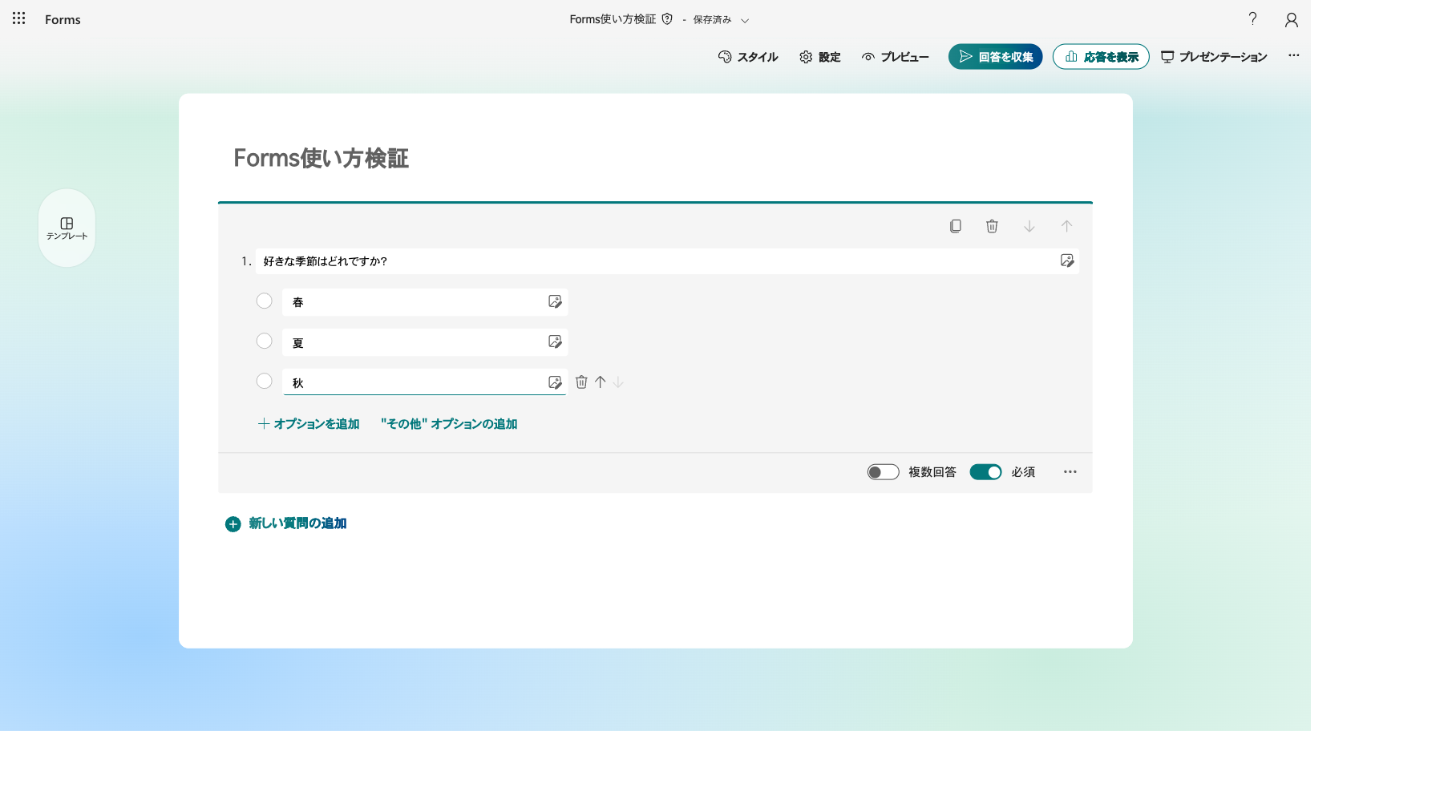Delete the 秋 option with trash icon
1456x812 pixels.
581,382
